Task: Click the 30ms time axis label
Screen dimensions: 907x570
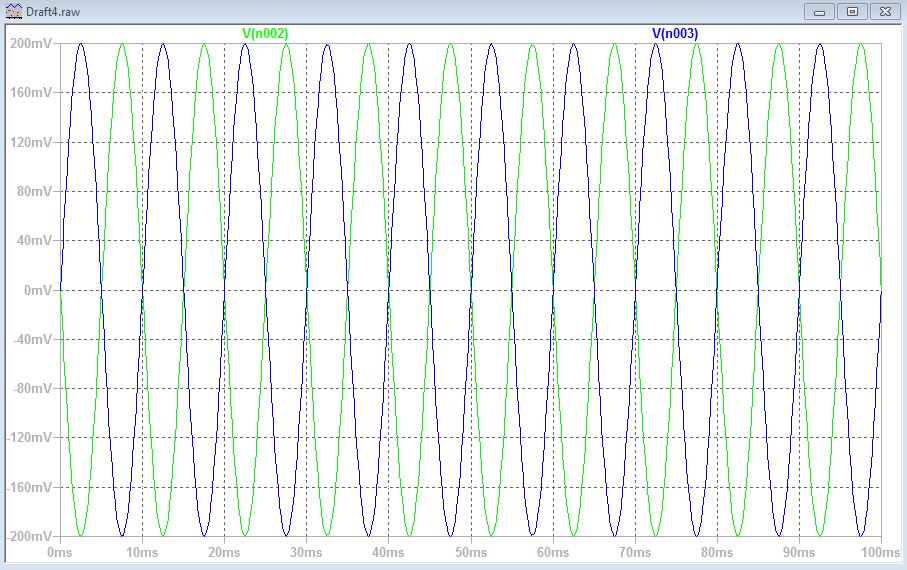Action: pyautogui.click(x=306, y=553)
